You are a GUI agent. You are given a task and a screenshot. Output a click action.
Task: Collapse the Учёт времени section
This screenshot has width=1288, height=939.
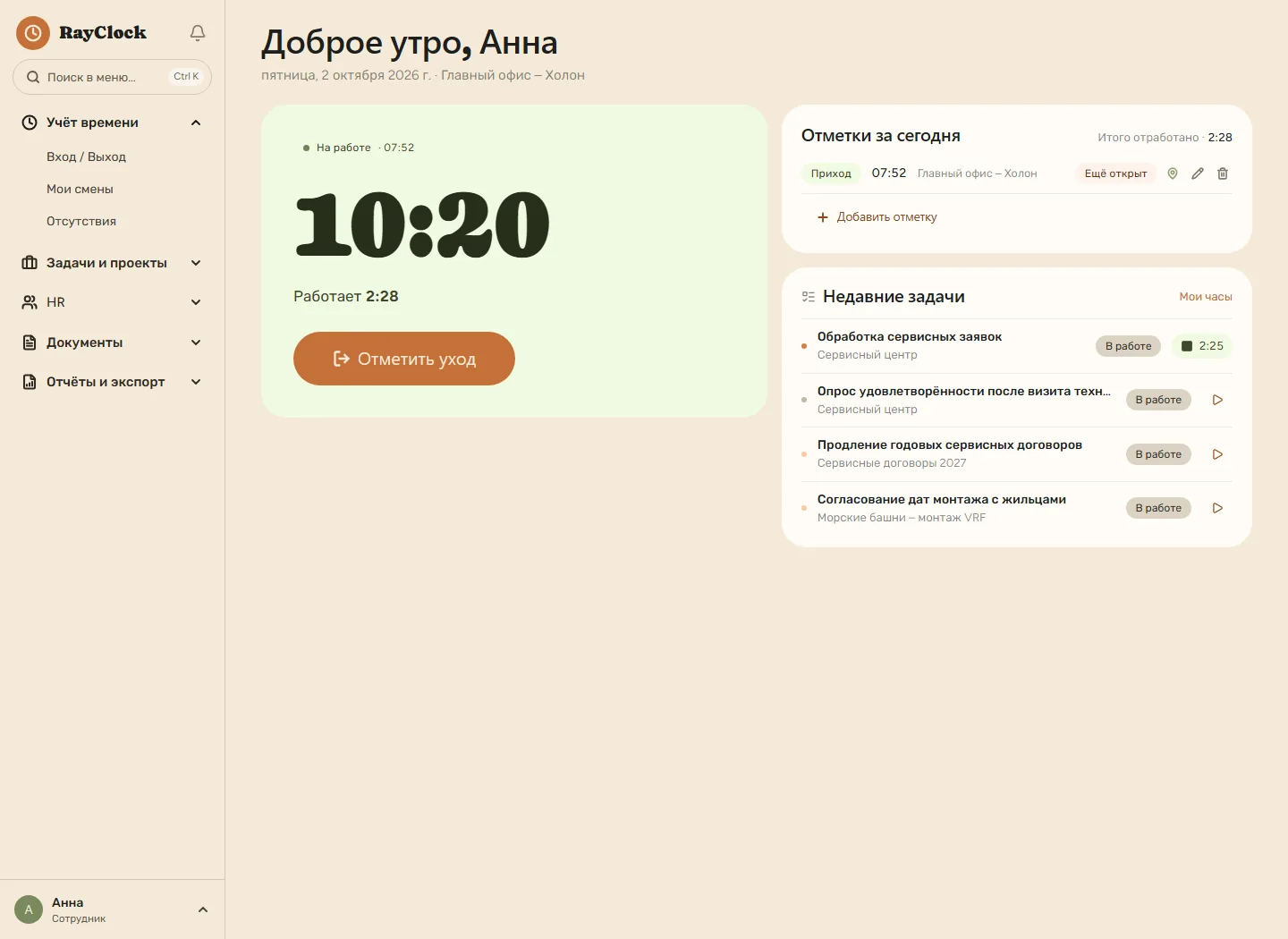point(196,123)
